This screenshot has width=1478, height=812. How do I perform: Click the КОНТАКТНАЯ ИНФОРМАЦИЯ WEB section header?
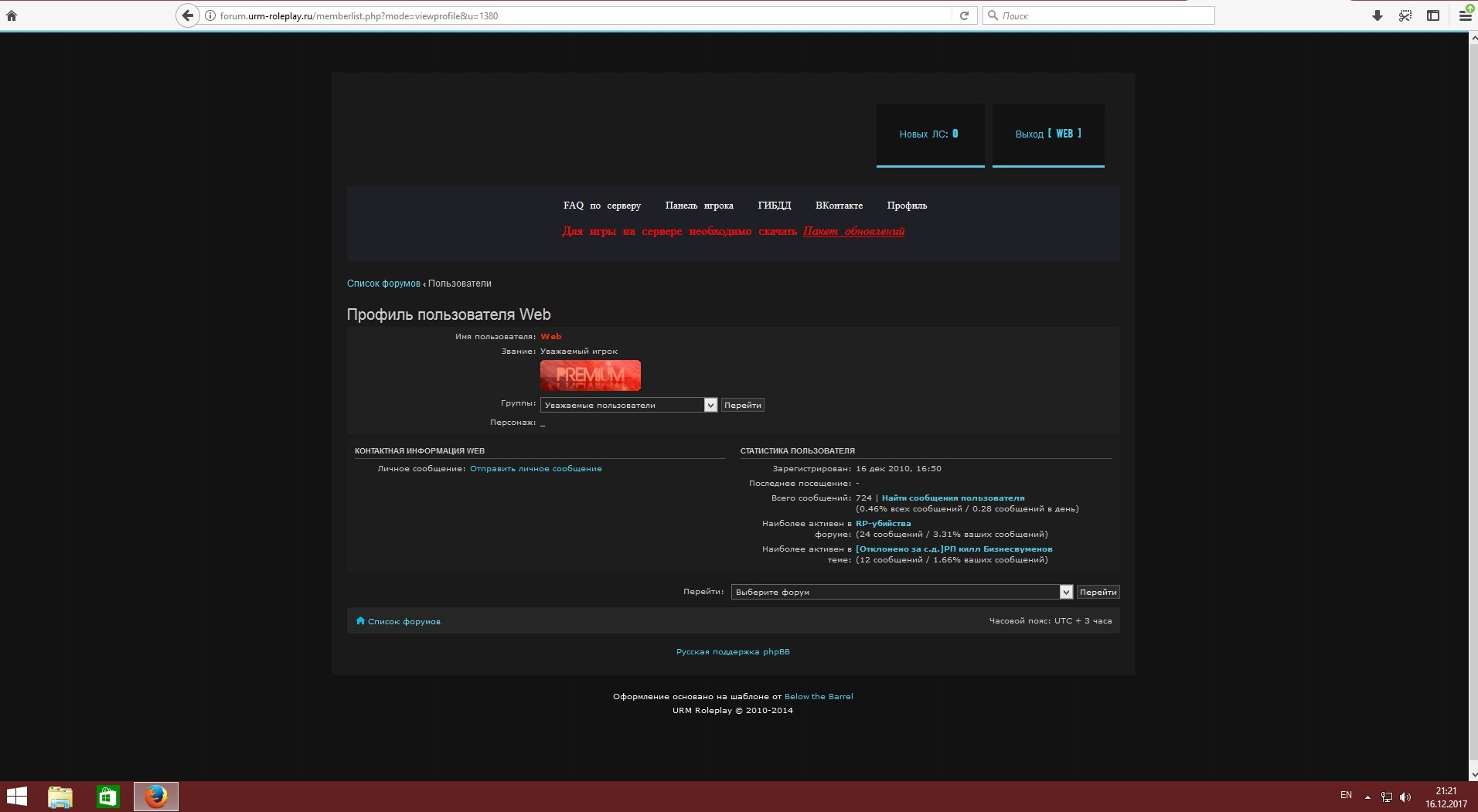click(420, 450)
